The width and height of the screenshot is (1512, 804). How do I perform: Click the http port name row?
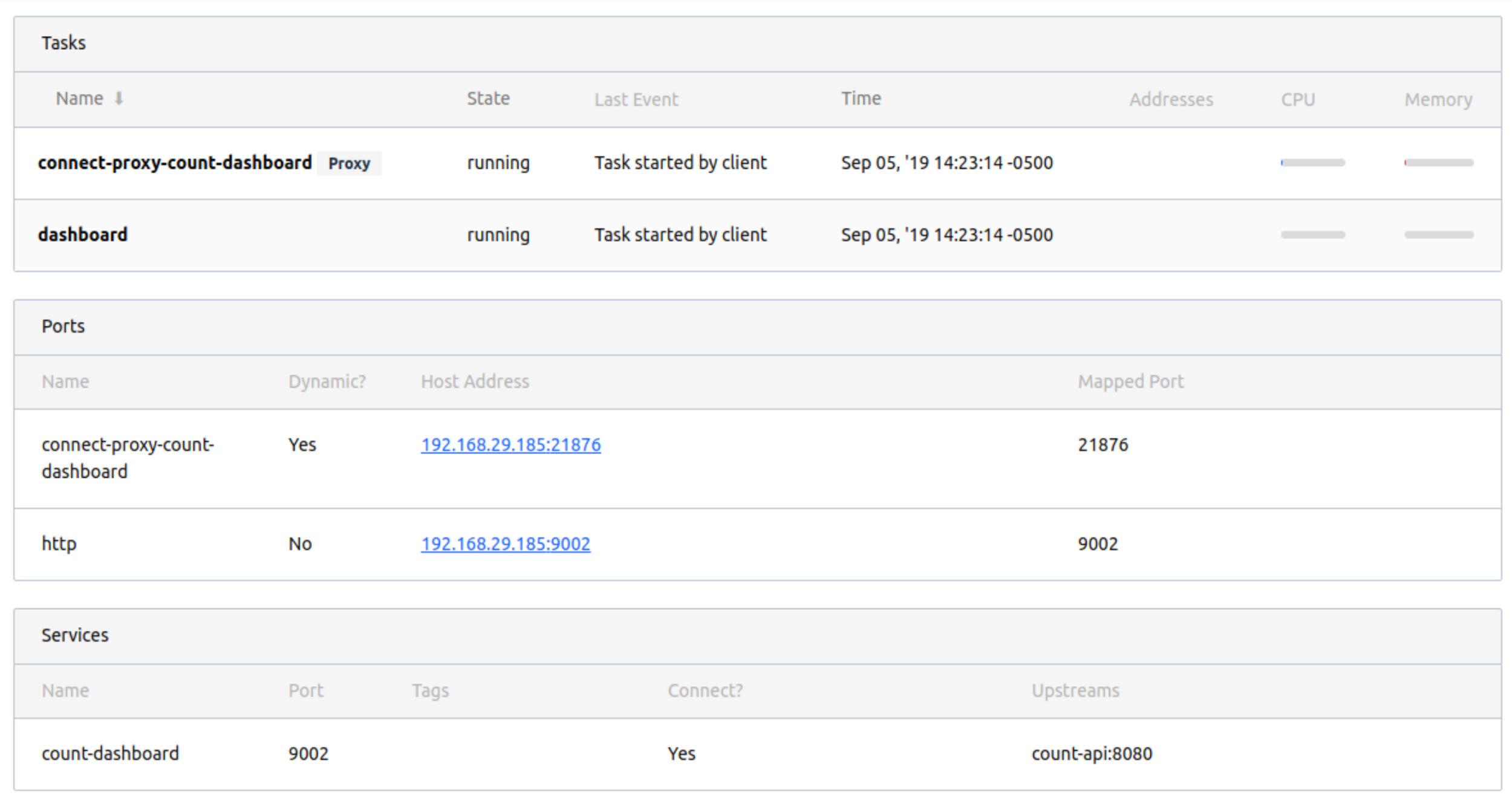pos(59,544)
